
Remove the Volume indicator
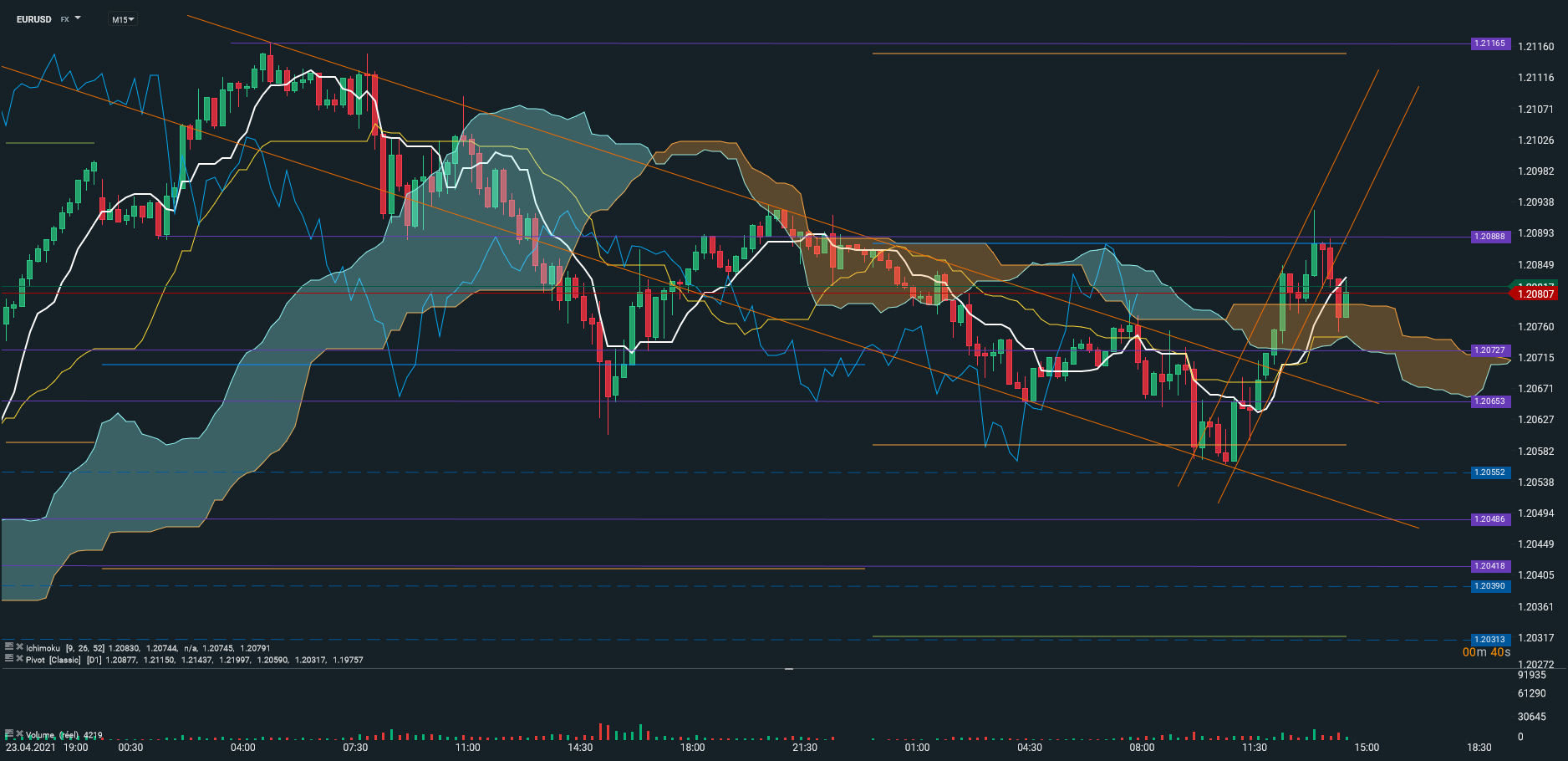19,734
